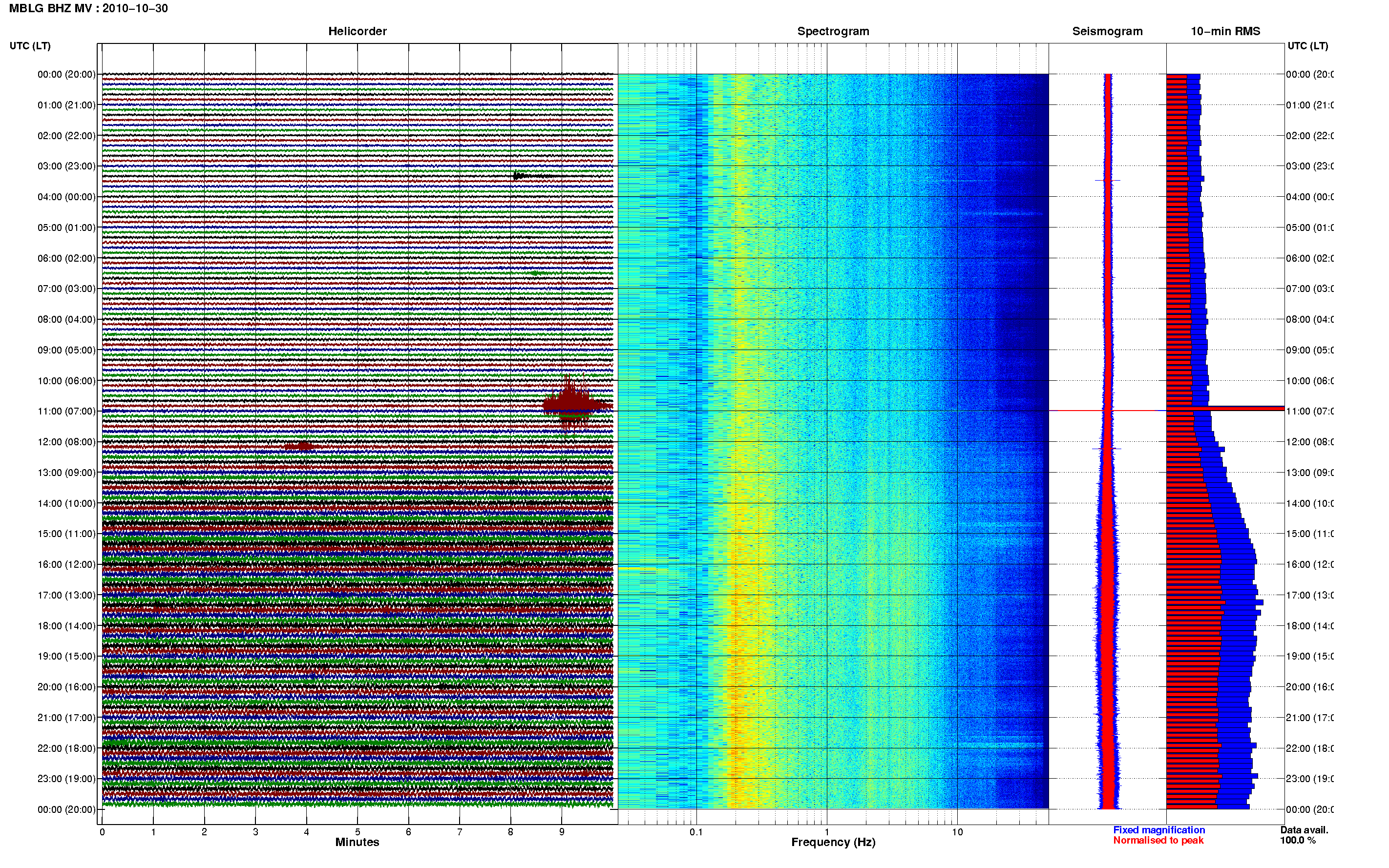This screenshot has width=1389, height=868.
Task: Click the left '13:00 (09:00)' time label
Action: point(66,473)
